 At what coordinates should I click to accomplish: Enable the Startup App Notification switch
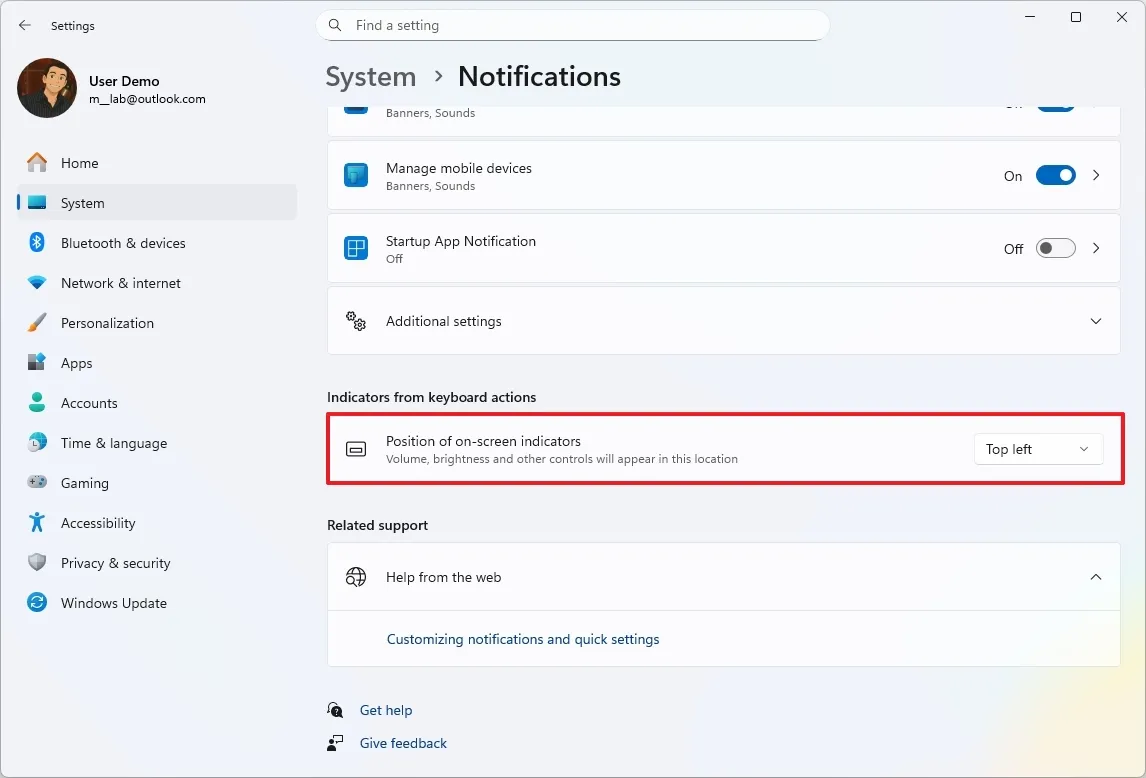(x=1055, y=248)
